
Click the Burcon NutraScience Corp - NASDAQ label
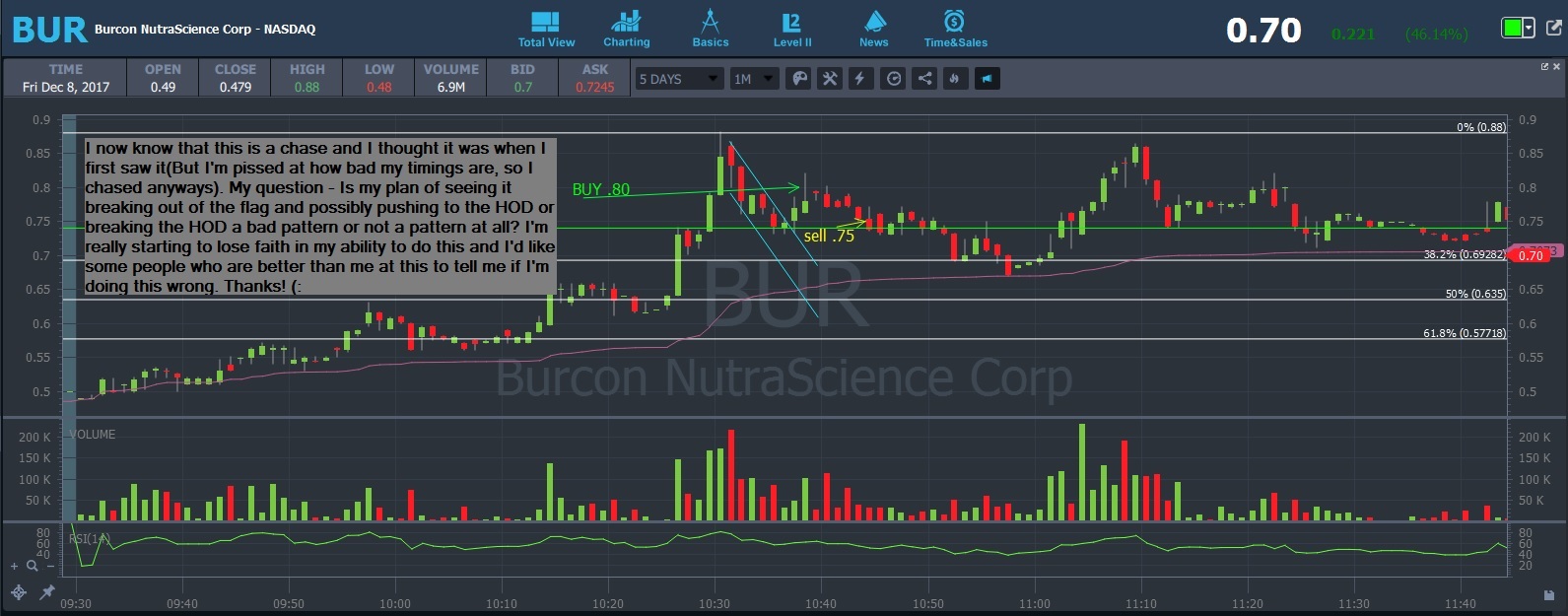205,30
